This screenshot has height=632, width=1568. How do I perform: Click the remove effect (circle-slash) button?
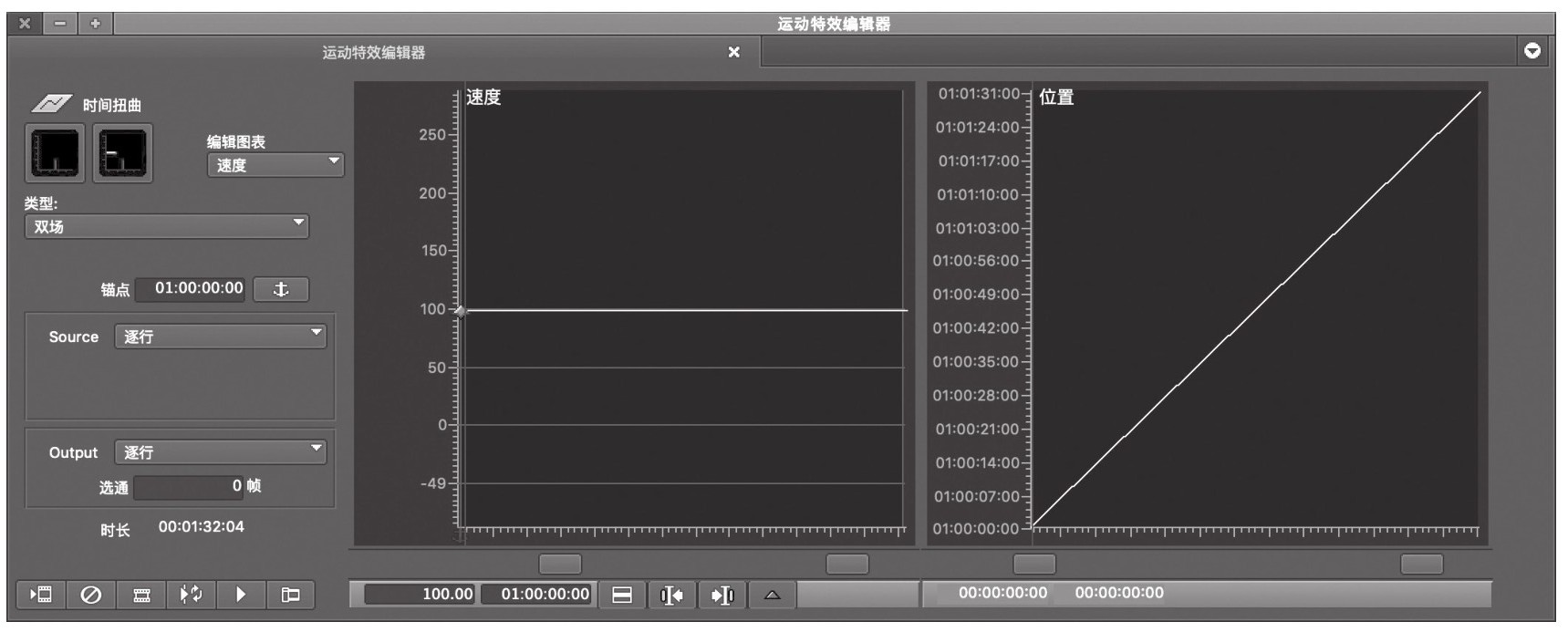point(91,595)
